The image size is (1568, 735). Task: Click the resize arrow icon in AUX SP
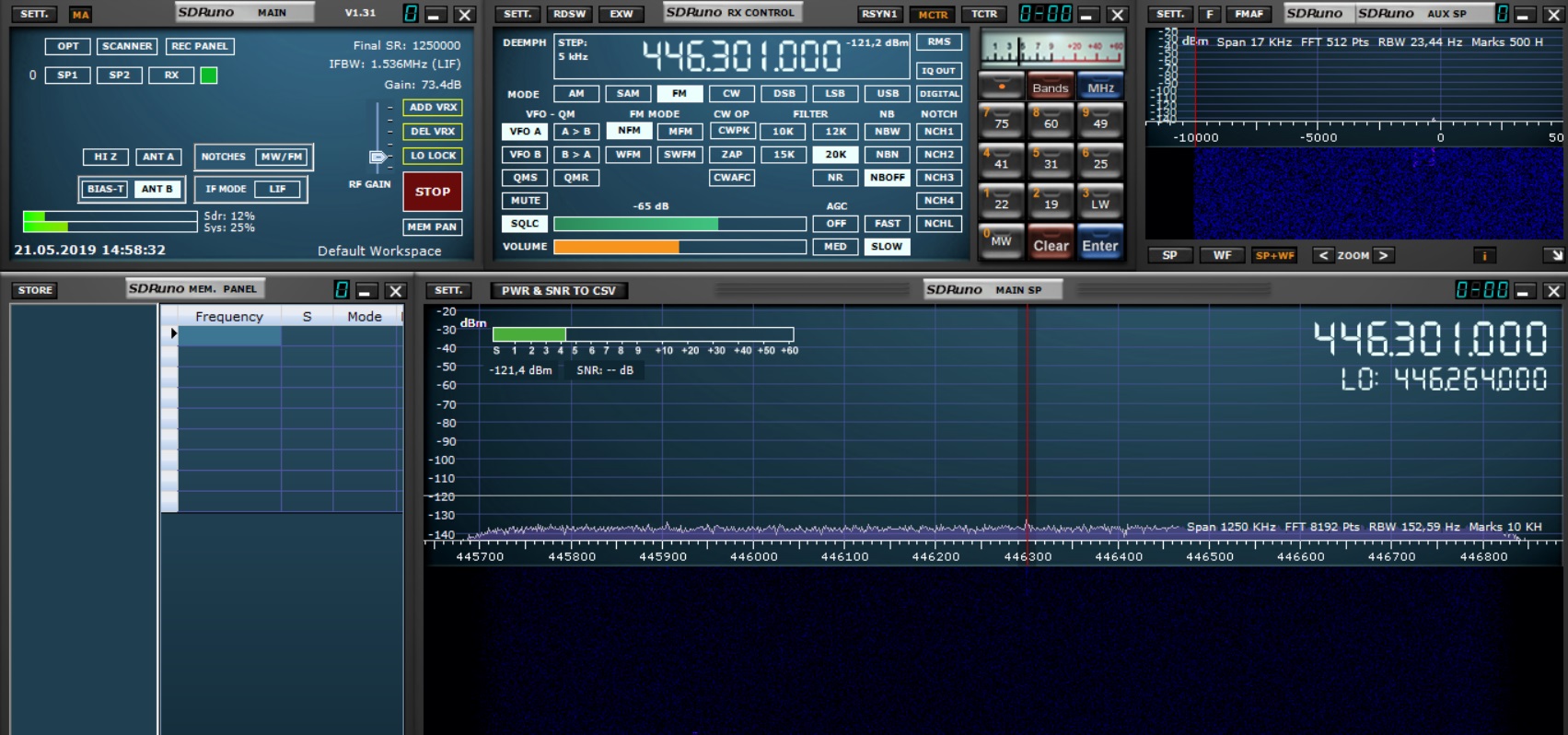1556,256
